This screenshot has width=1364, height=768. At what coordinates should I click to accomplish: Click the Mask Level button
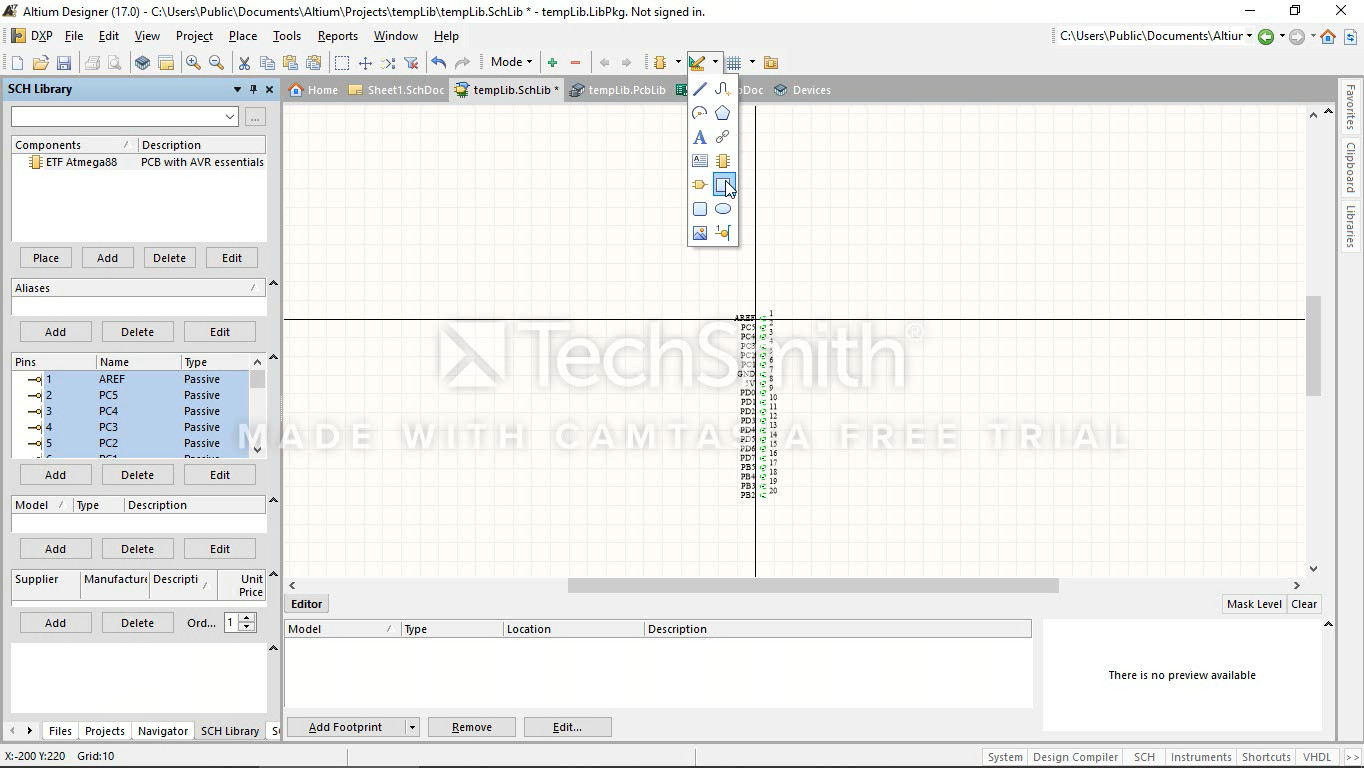click(1254, 604)
